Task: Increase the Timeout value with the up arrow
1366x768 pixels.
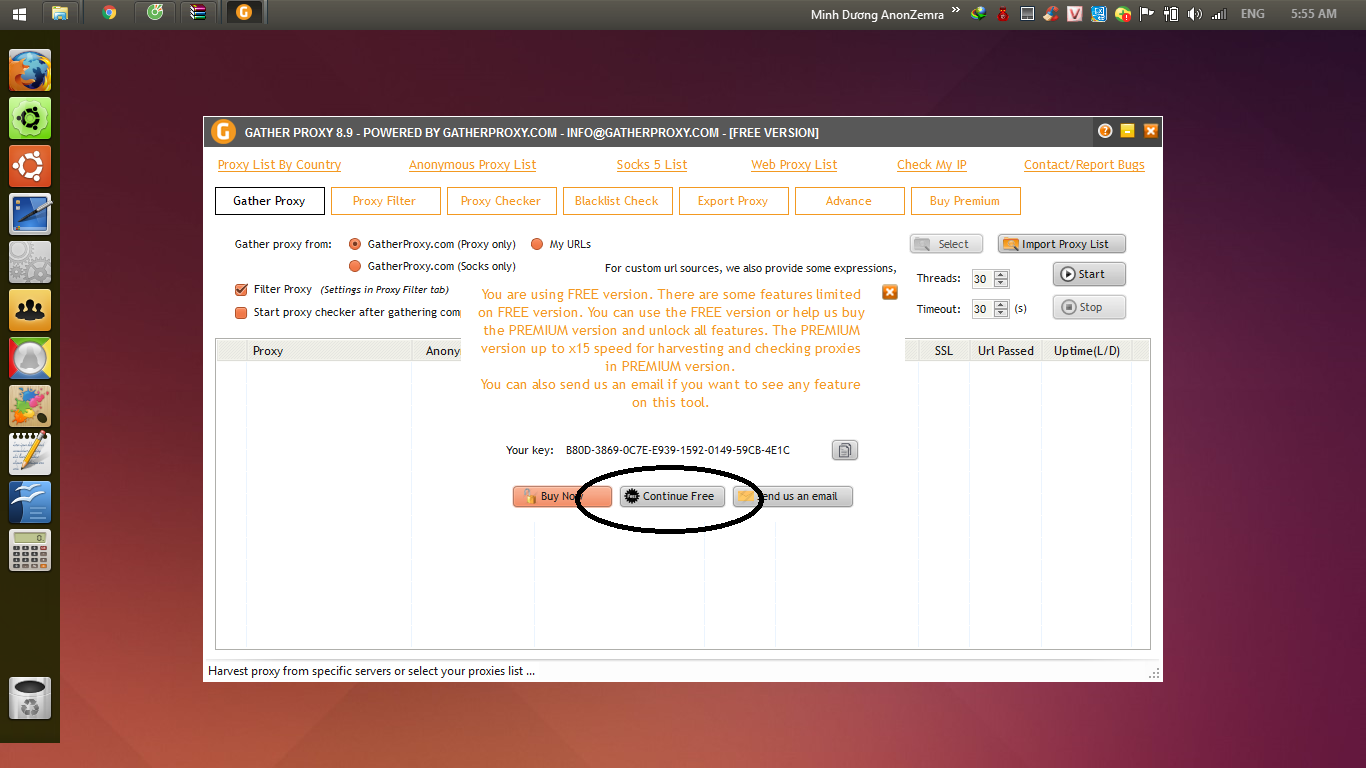Action: coord(1001,305)
